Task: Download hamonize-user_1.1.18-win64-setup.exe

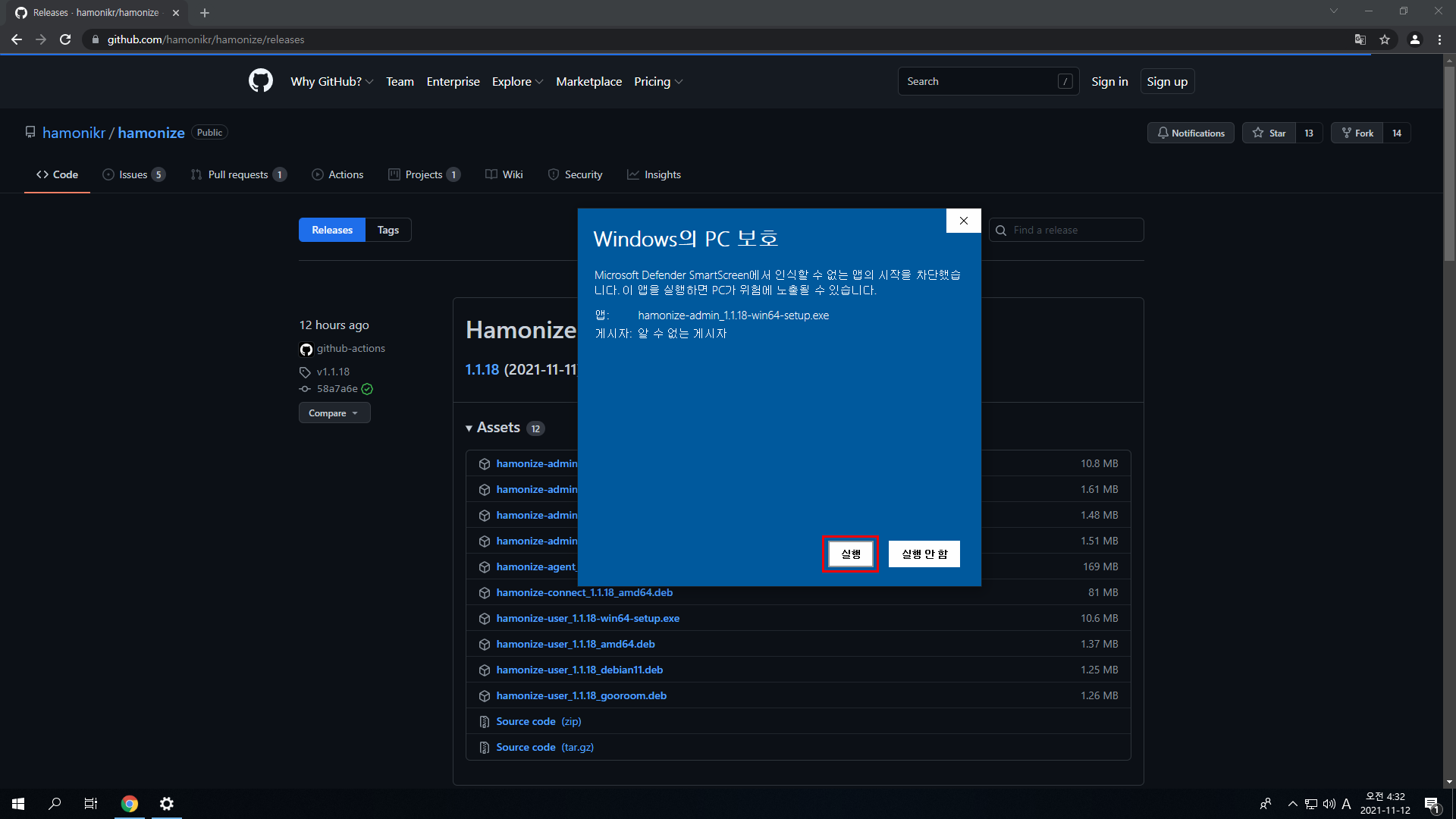Action: tap(588, 619)
